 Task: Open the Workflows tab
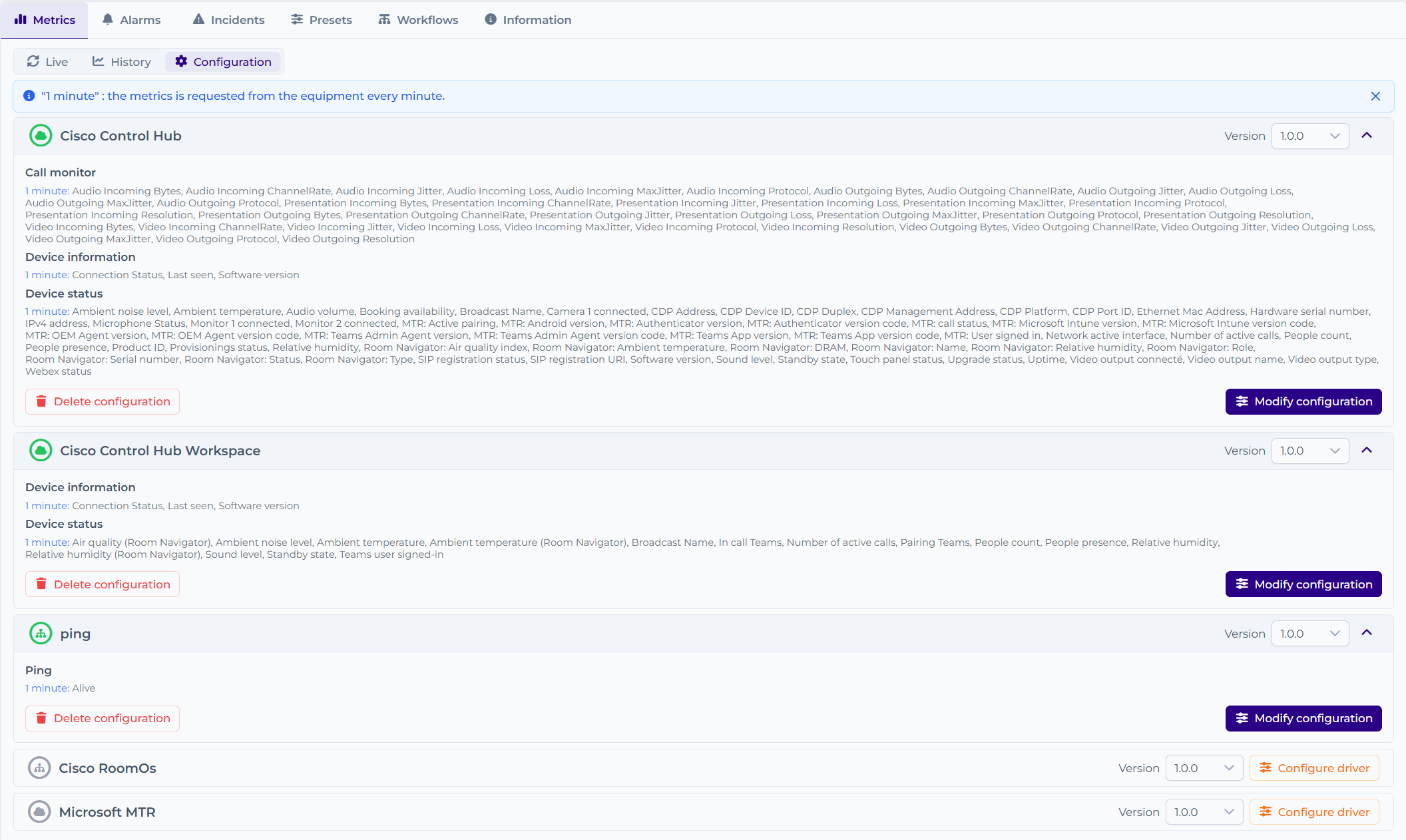(x=419, y=20)
